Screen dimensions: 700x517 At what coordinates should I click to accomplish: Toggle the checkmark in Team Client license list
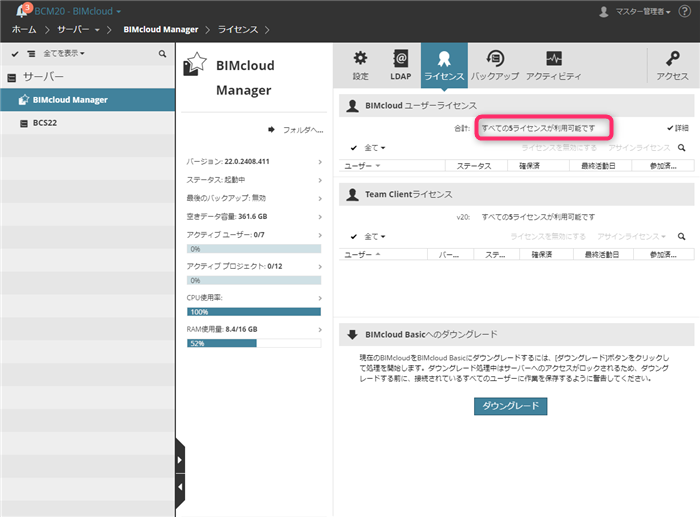[354, 237]
